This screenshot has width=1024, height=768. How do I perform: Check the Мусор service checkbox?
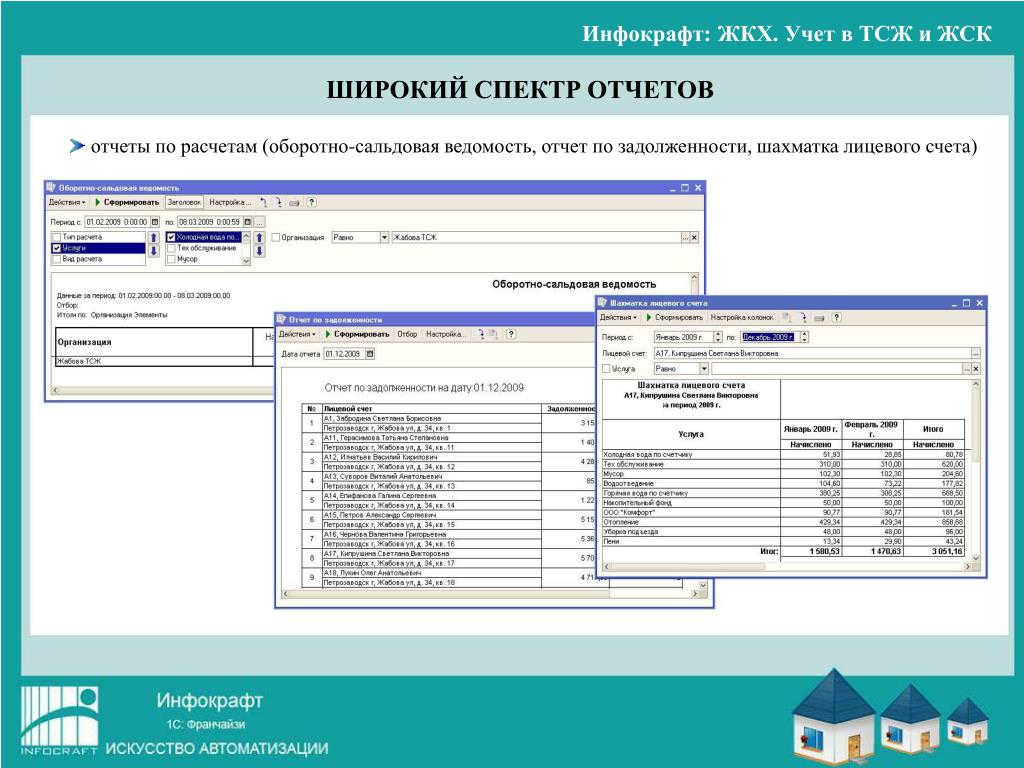click(x=171, y=259)
